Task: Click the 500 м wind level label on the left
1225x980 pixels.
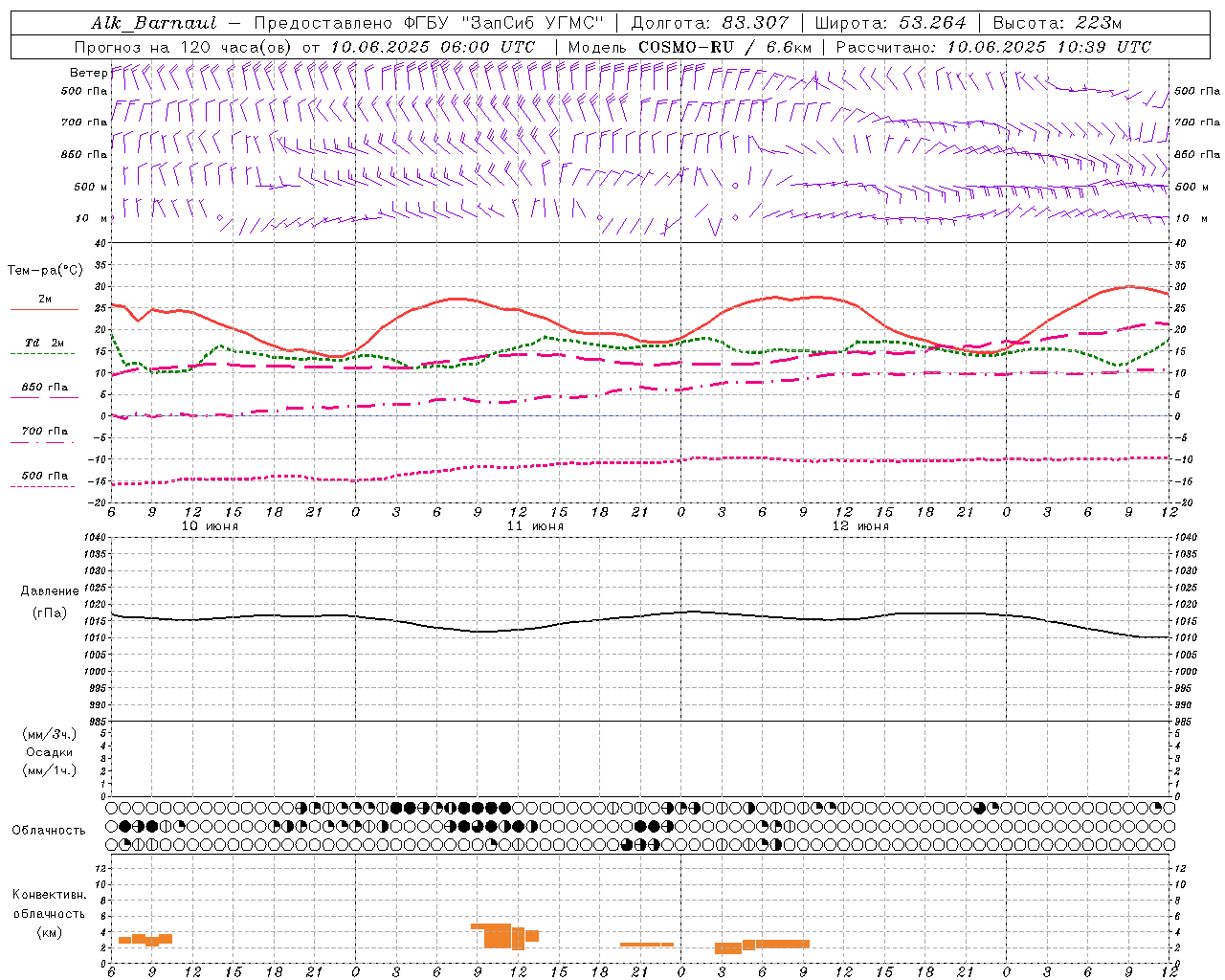Action: 91,187
